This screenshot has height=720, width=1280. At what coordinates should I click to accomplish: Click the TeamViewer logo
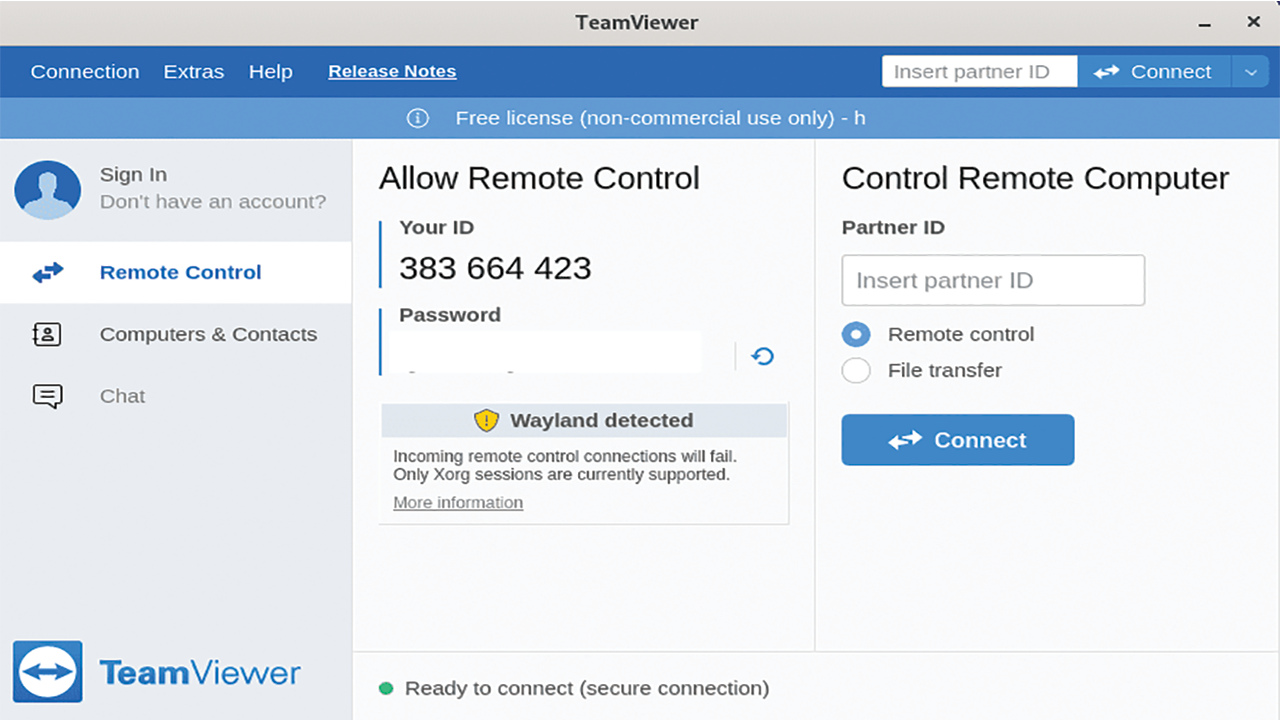[48, 671]
